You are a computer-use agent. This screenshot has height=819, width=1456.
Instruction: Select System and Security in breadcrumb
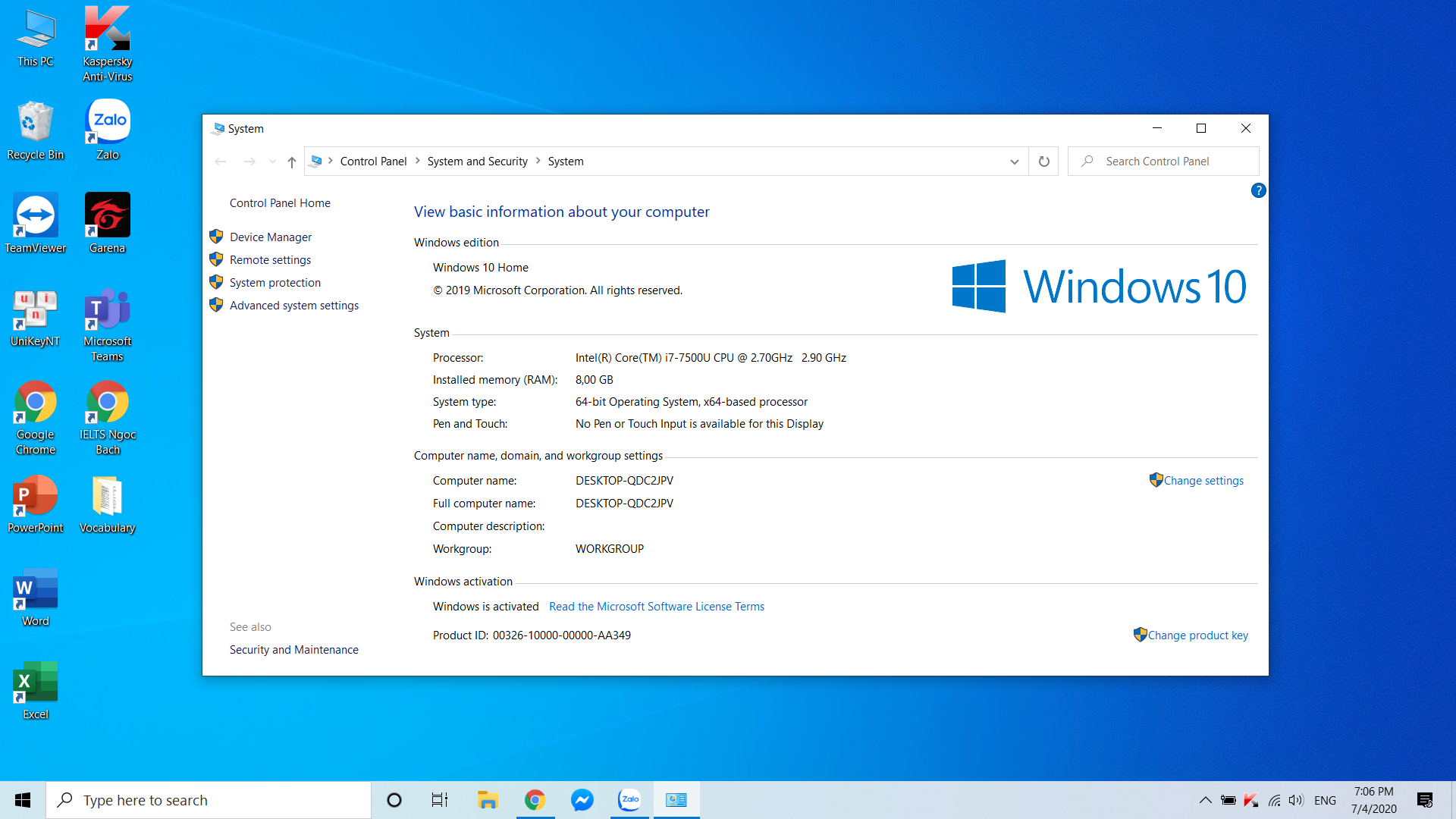(477, 162)
